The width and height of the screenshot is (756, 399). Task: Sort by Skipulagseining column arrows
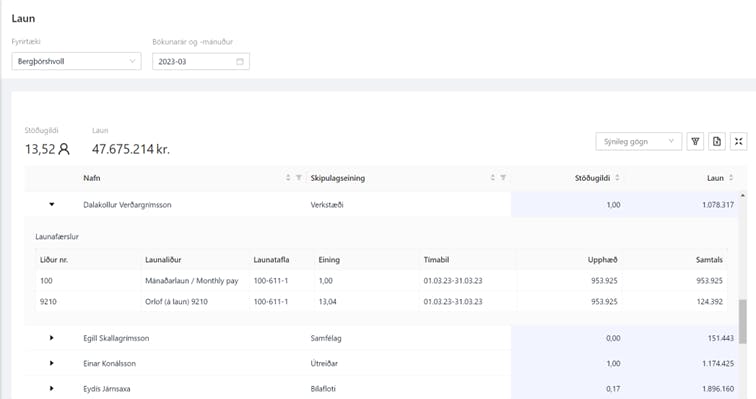[493, 178]
